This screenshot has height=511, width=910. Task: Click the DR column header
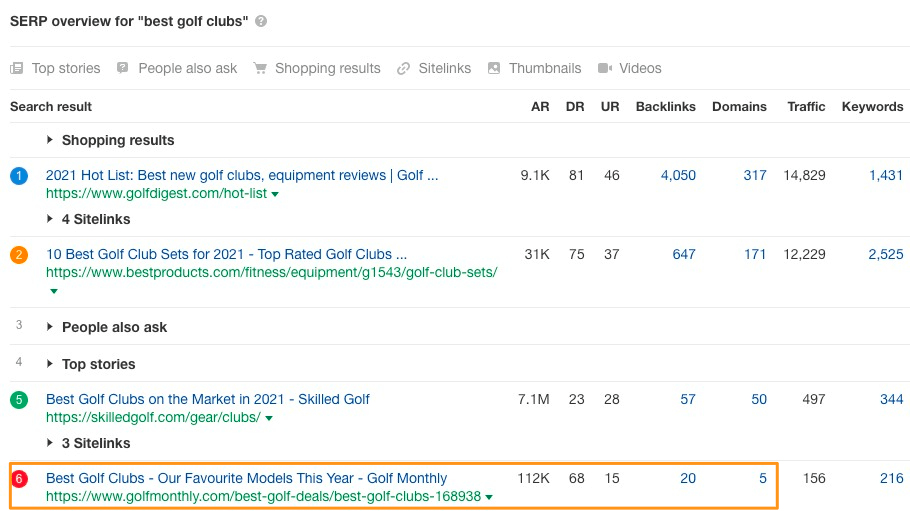(575, 107)
